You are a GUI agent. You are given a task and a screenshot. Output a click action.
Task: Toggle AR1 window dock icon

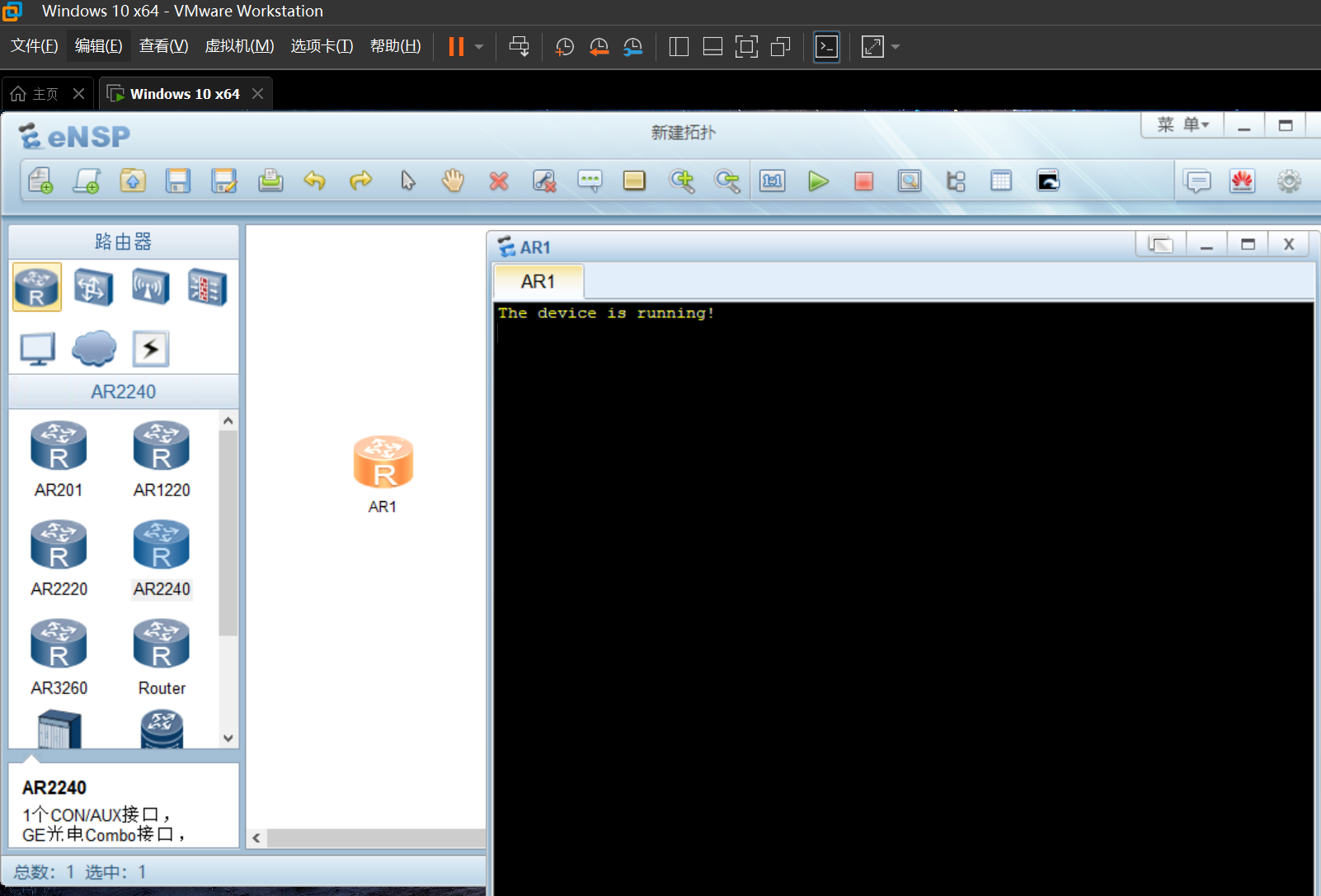pos(1160,244)
